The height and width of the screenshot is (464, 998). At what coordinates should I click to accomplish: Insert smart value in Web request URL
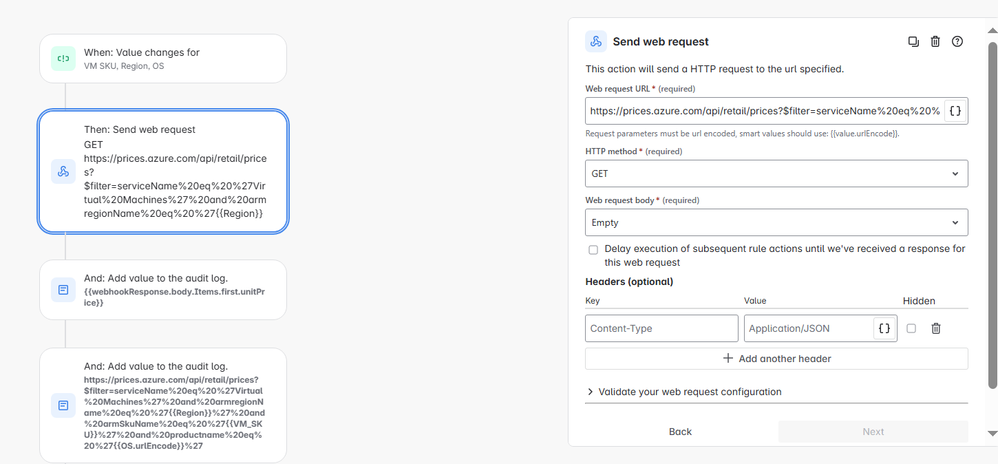click(955, 111)
